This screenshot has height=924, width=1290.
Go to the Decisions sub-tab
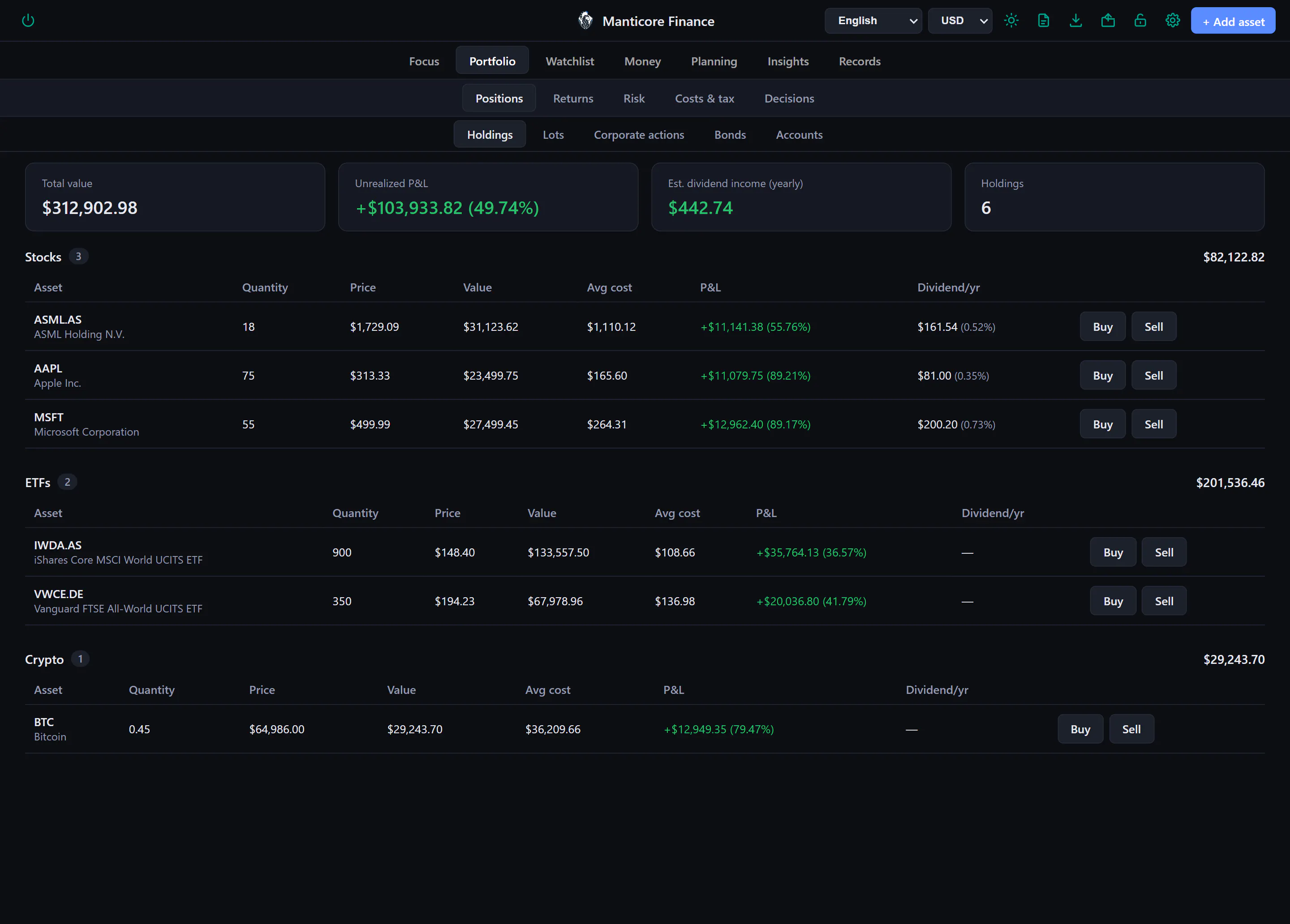pyautogui.click(x=789, y=98)
